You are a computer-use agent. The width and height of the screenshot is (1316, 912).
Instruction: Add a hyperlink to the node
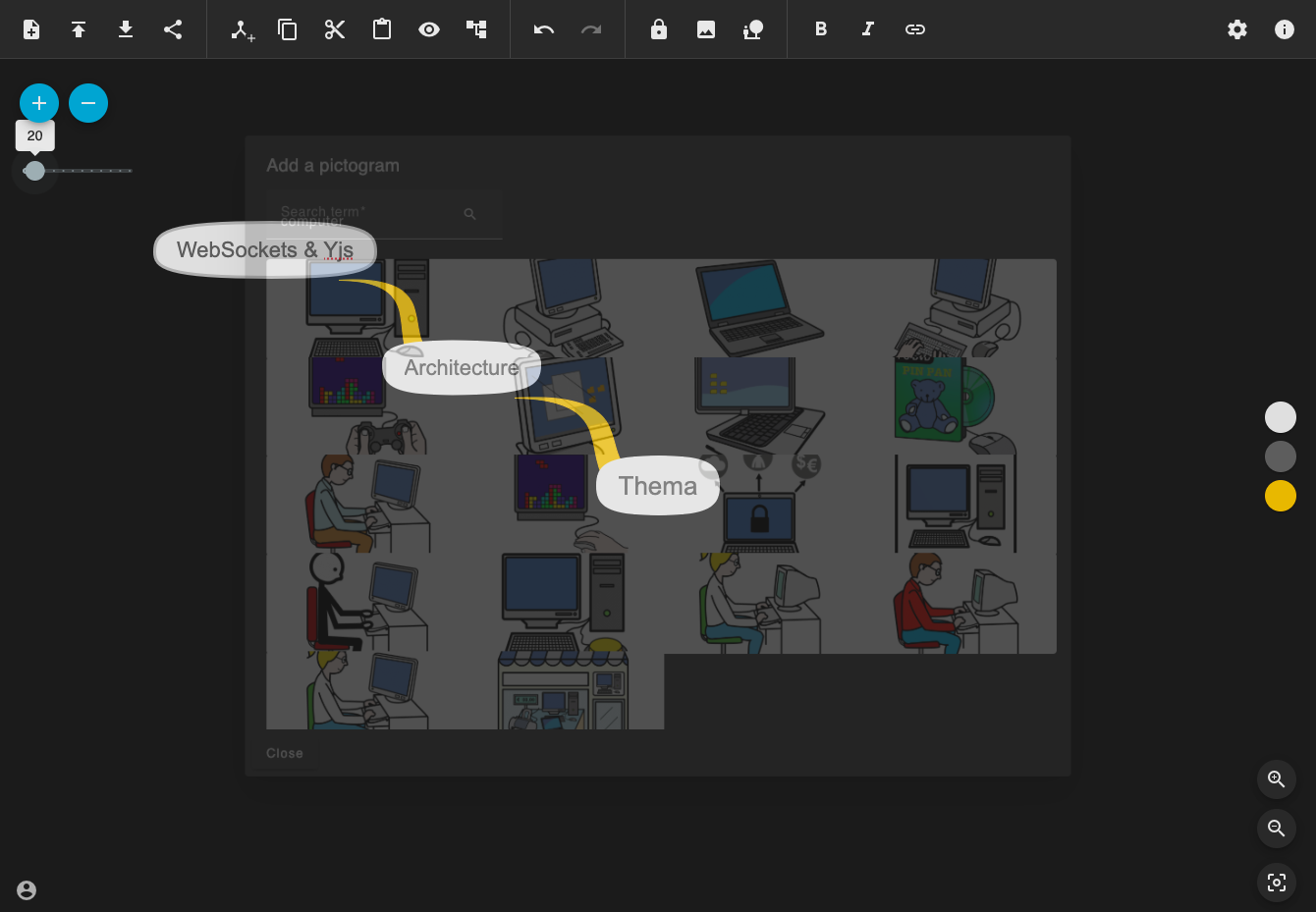915,29
